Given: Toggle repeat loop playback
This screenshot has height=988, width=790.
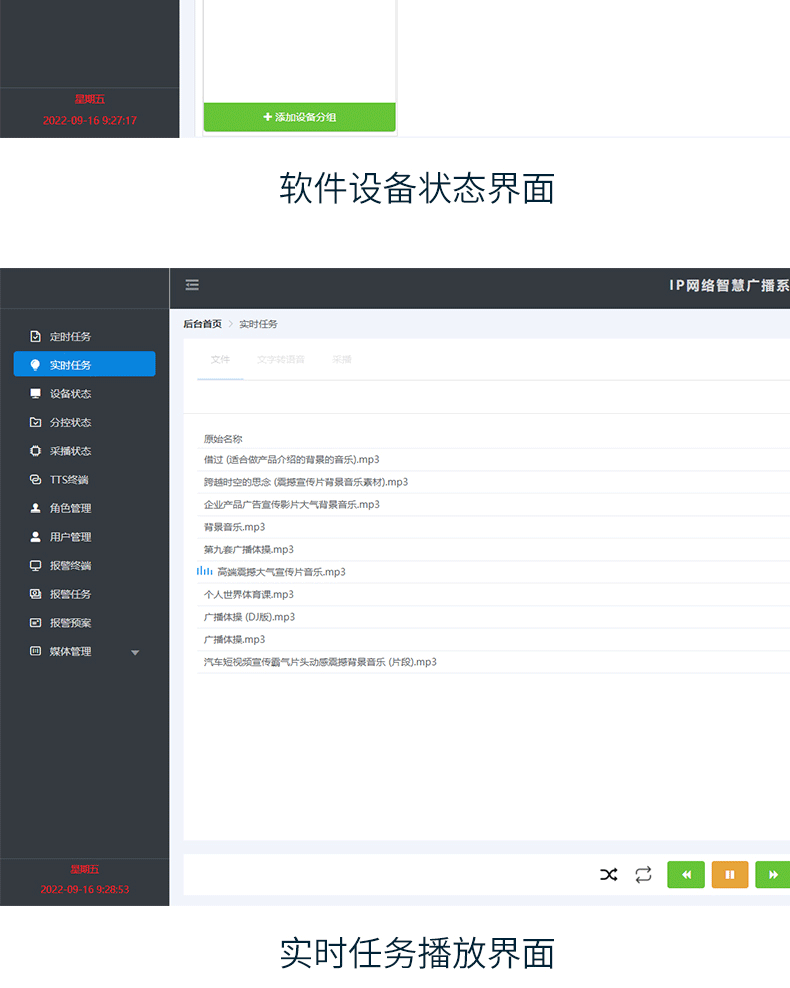Looking at the screenshot, I should point(643,875).
